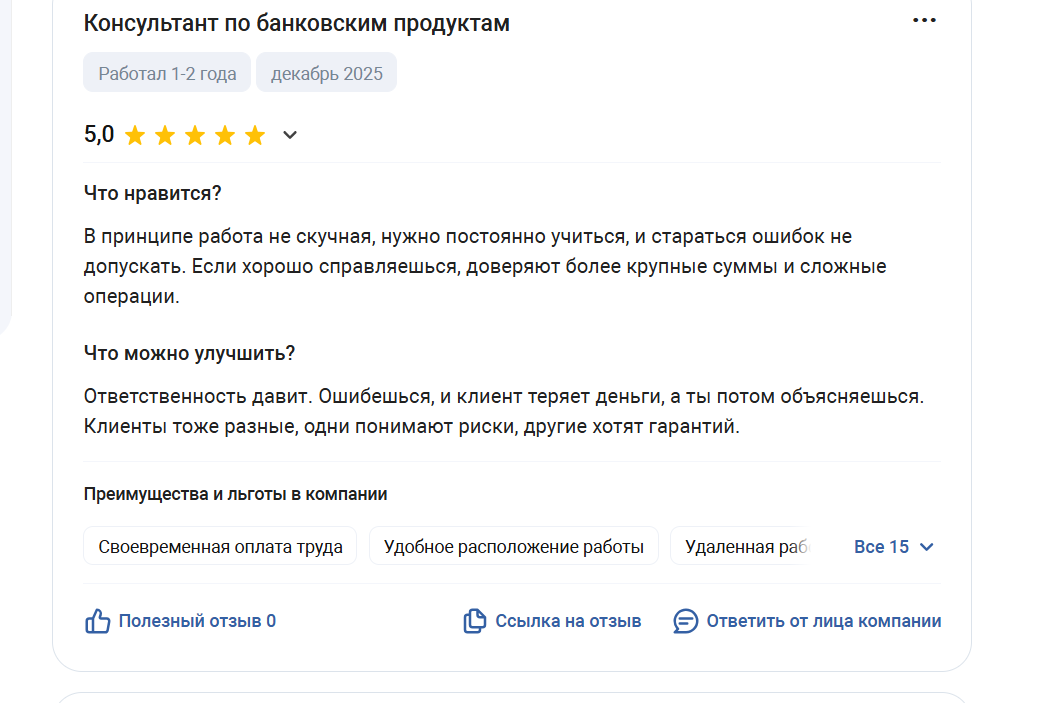Click "Все 15" to show all benefits
Image resolution: width=1045 pixels, height=703 pixels.
(881, 547)
